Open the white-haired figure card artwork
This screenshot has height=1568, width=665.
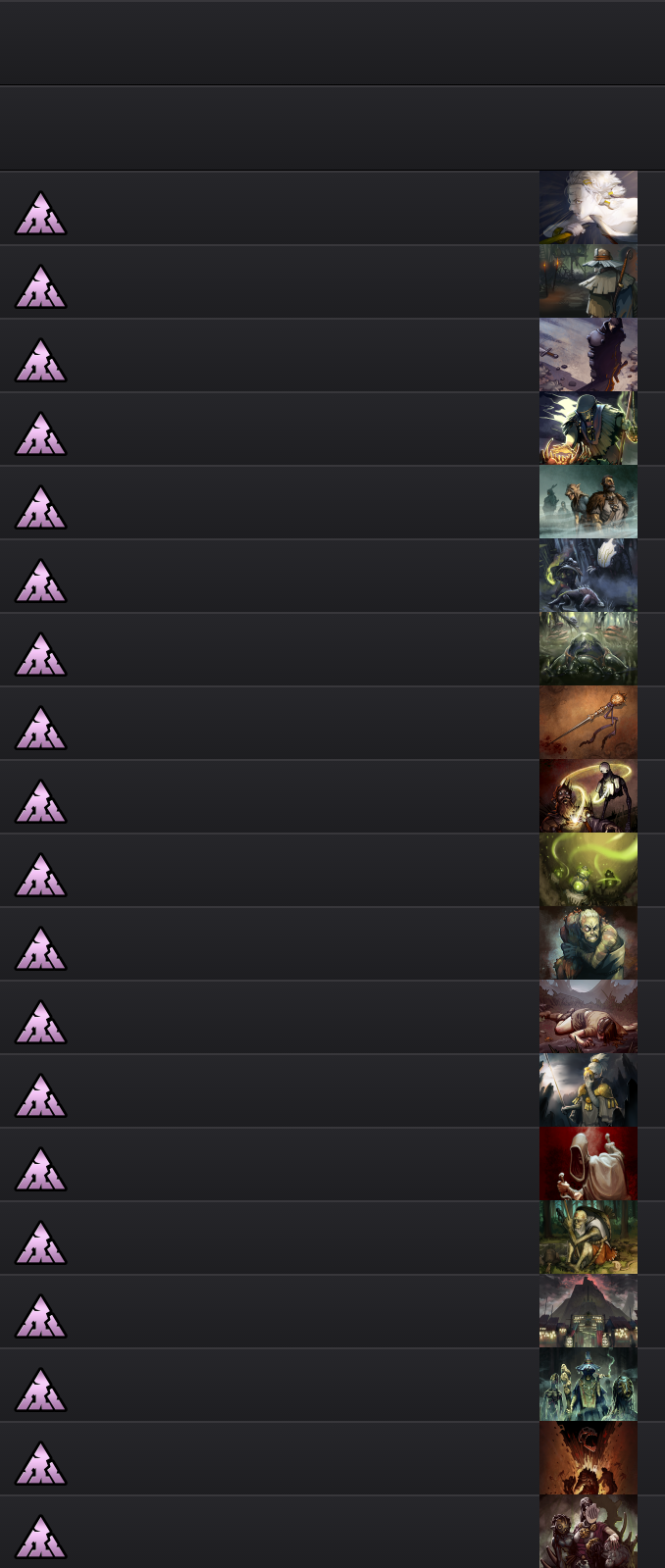(x=588, y=208)
